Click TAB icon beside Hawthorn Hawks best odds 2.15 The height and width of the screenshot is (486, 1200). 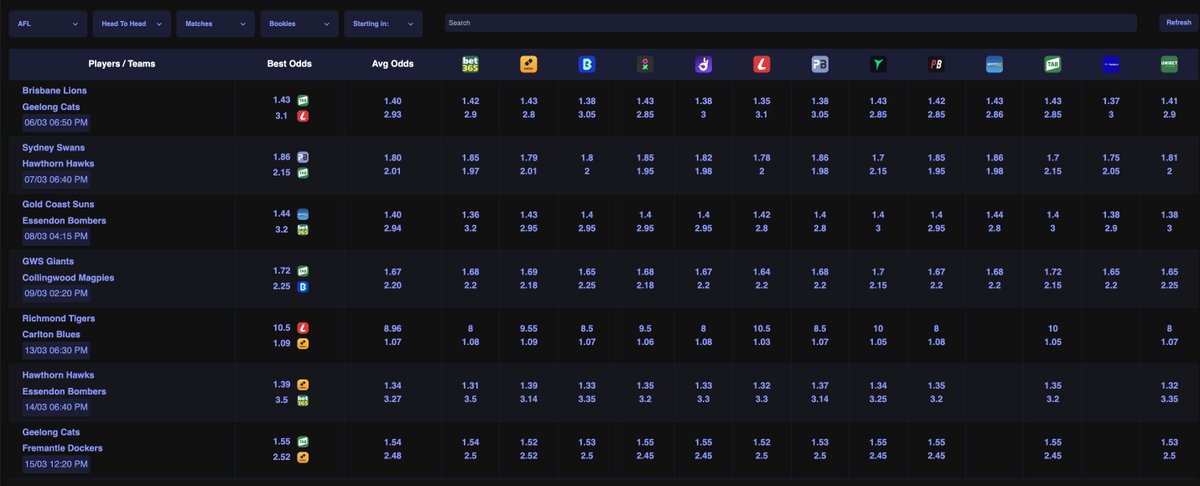(303, 173)
